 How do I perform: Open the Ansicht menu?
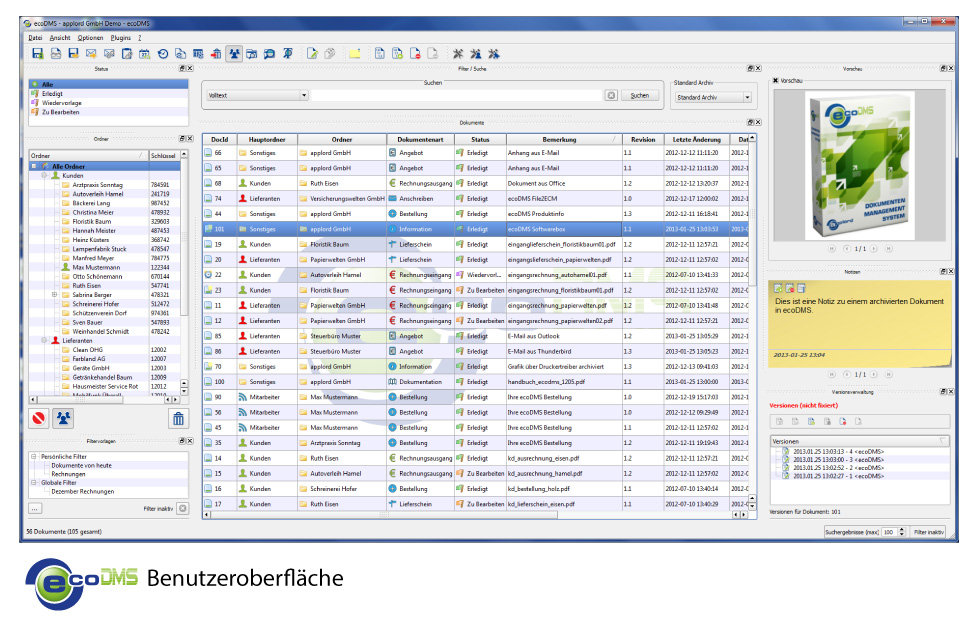[x=60, y=38]
